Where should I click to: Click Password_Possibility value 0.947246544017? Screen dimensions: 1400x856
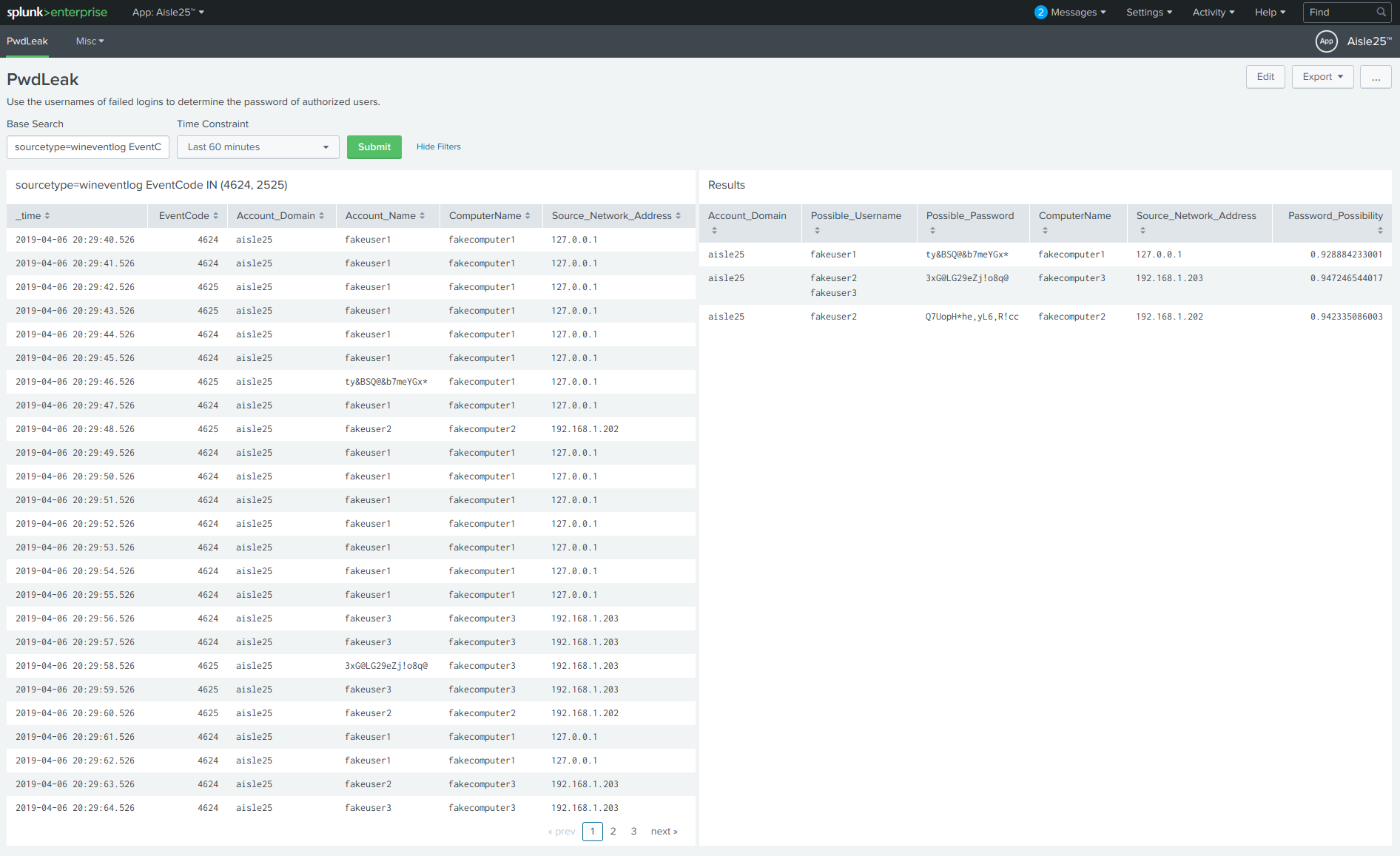[1346, 278]
